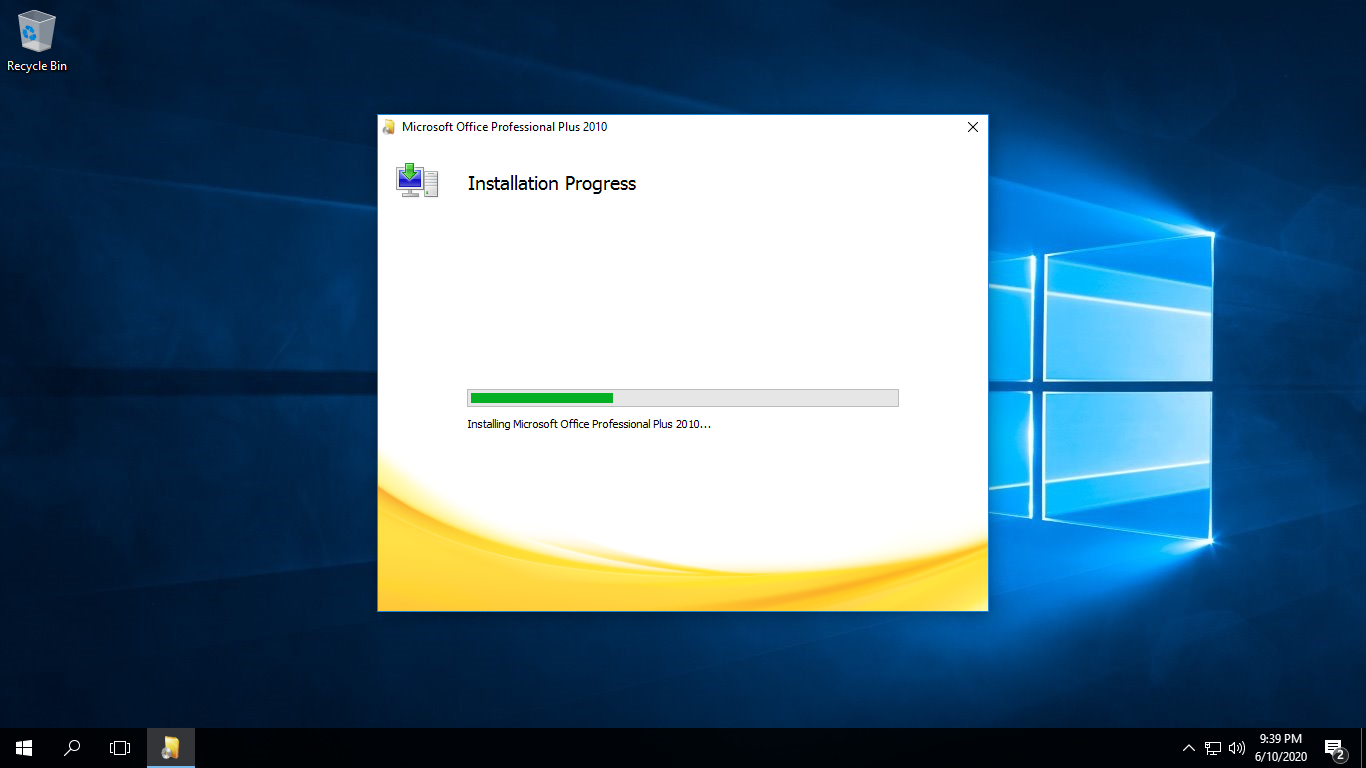Open taskbar Search magnifier icon
1366x768 pixels.
click(72, 747)
